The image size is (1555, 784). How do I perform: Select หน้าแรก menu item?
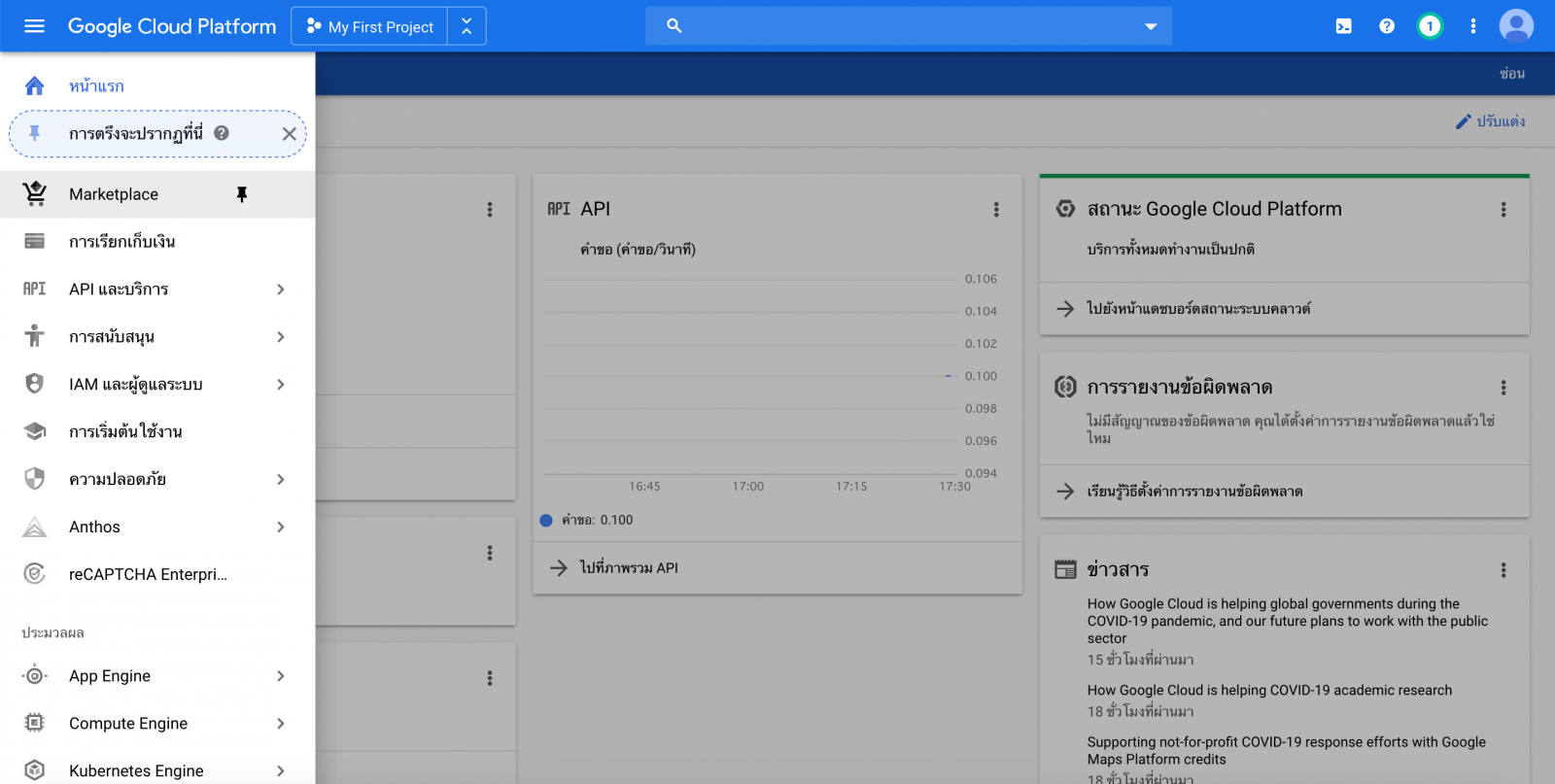[x=157, y=85]
